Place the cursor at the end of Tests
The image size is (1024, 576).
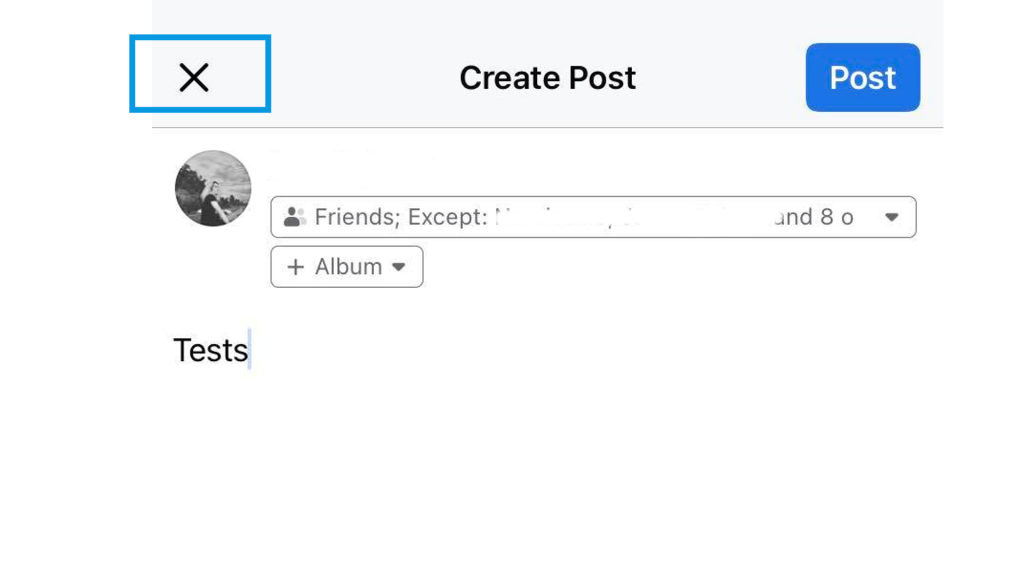tap(249, 350)
